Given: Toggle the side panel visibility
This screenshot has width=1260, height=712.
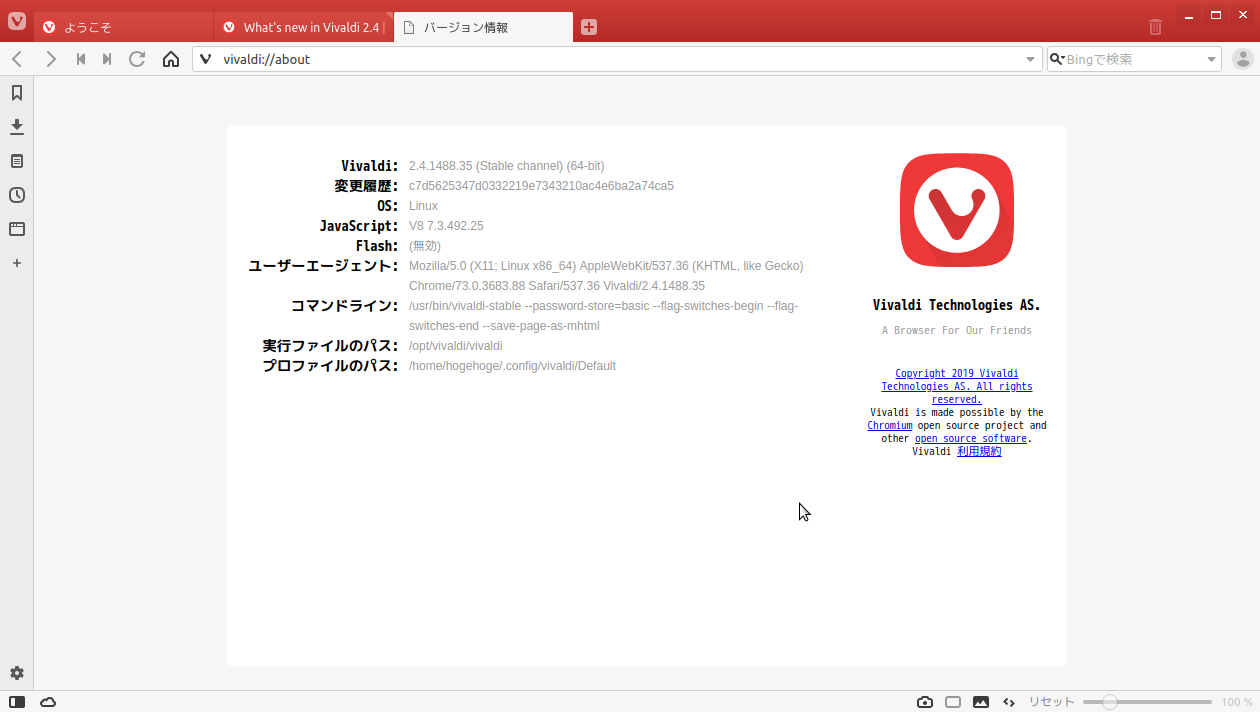Looking at the screenshot, I should tap(17, 702).
